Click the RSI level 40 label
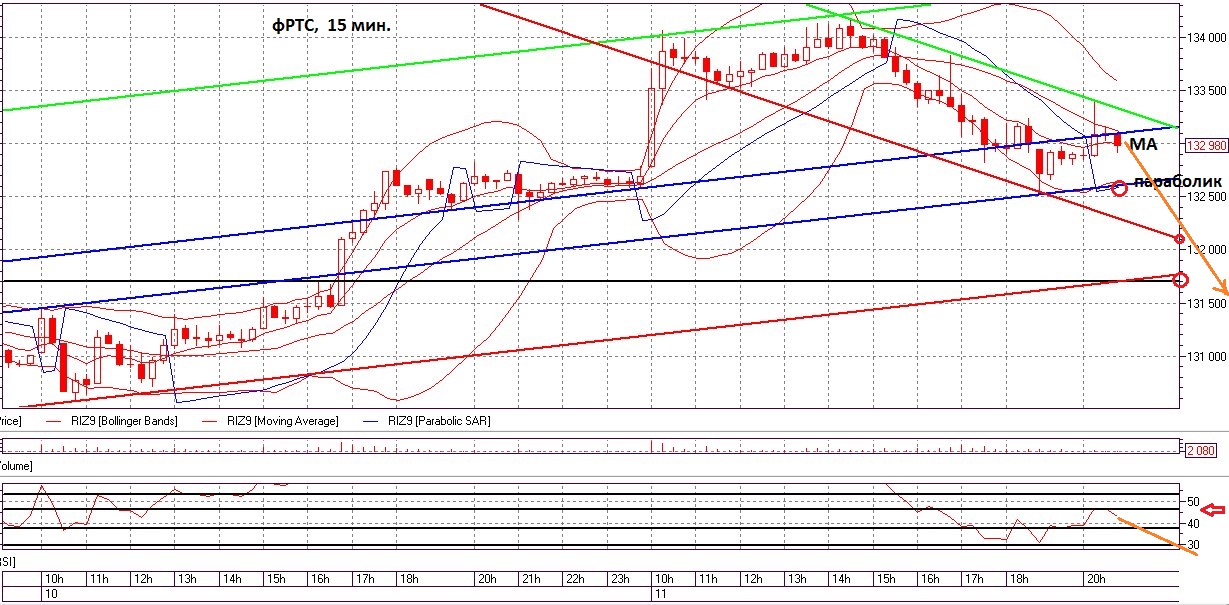Image resolution: width=1229 pixels, height=605 pixels. click(1193, 523)
